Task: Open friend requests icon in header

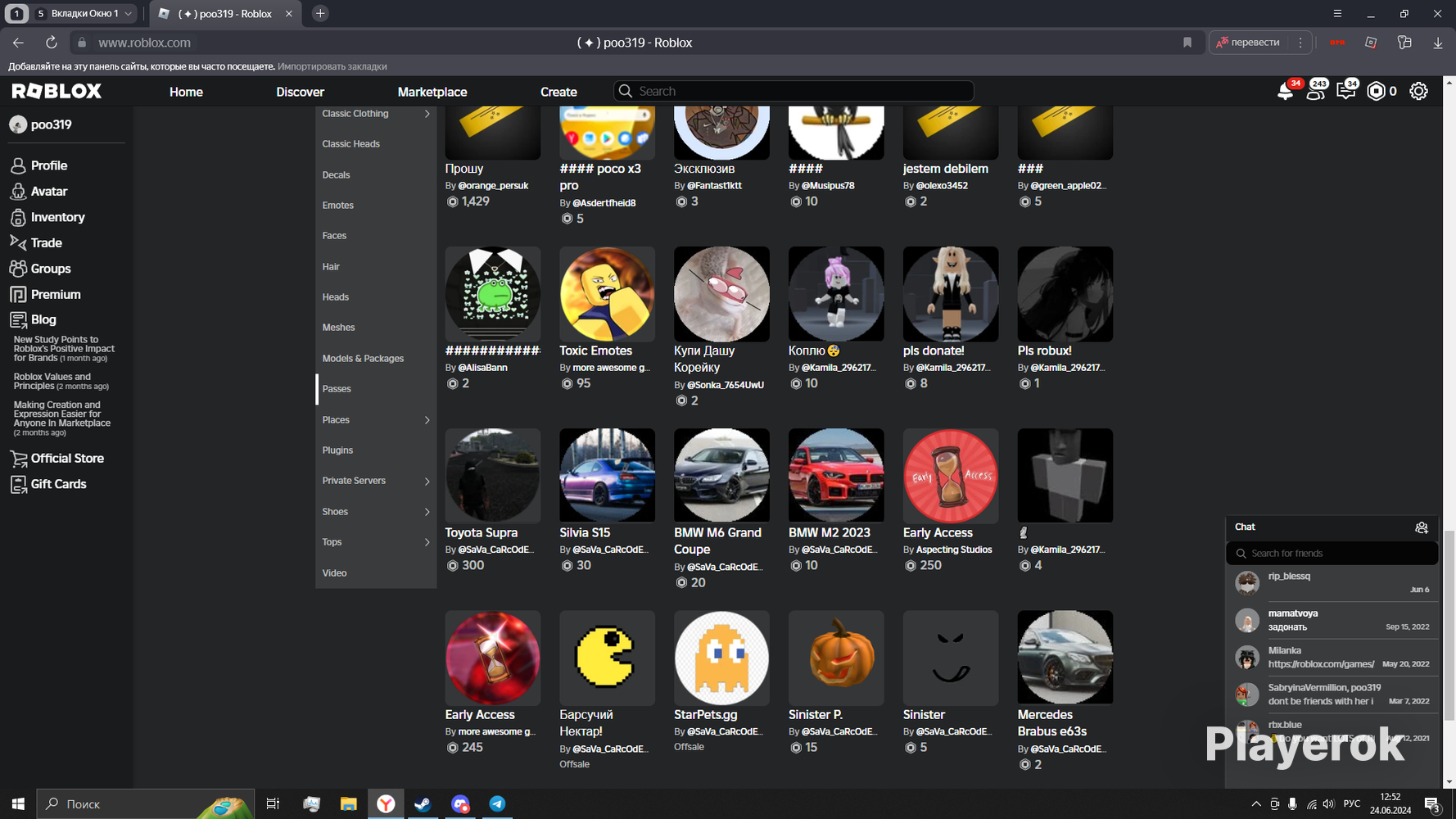Action: (1316, 91)
